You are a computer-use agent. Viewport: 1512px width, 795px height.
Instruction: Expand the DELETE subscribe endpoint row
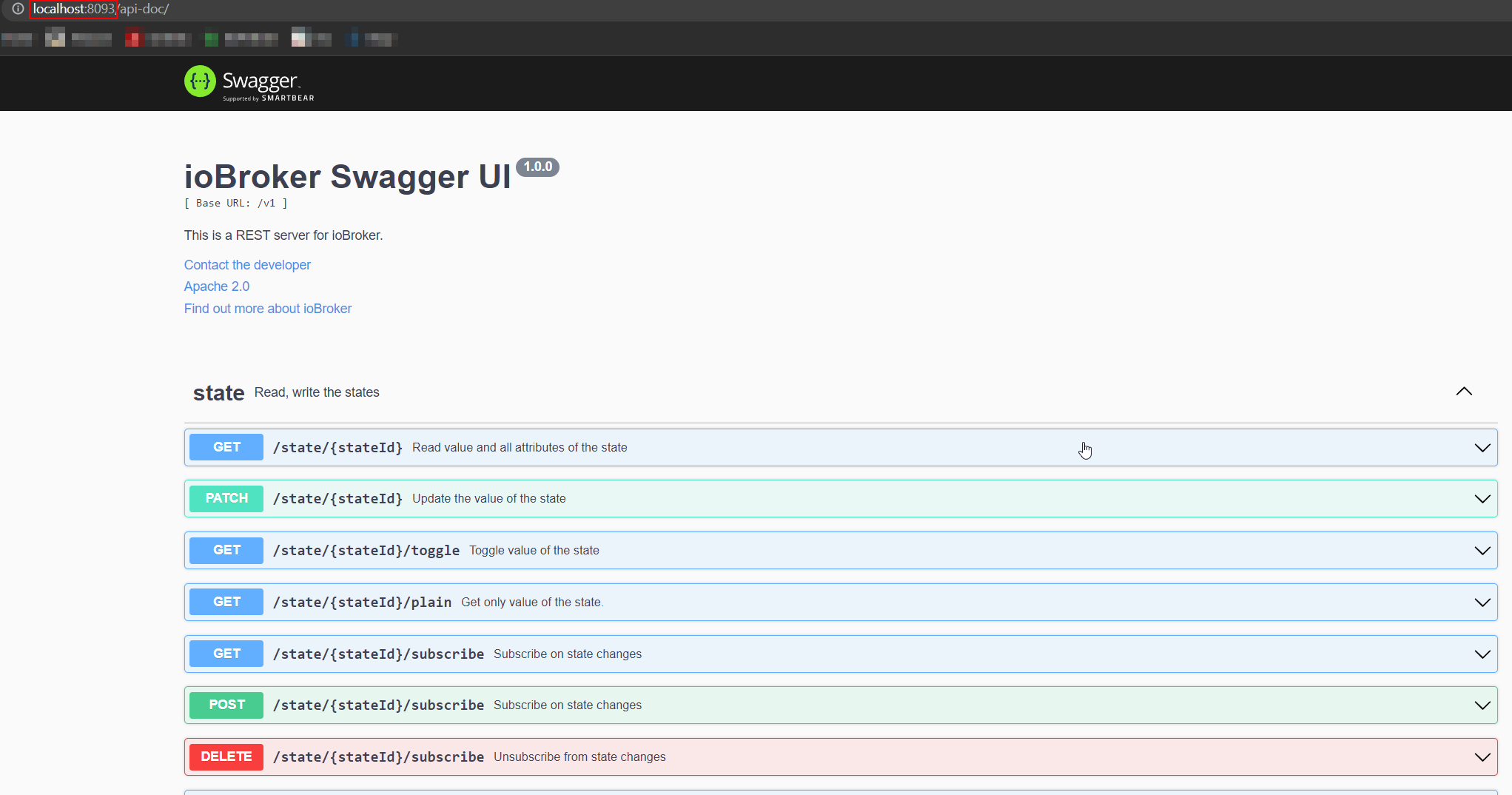[1482, 757]
